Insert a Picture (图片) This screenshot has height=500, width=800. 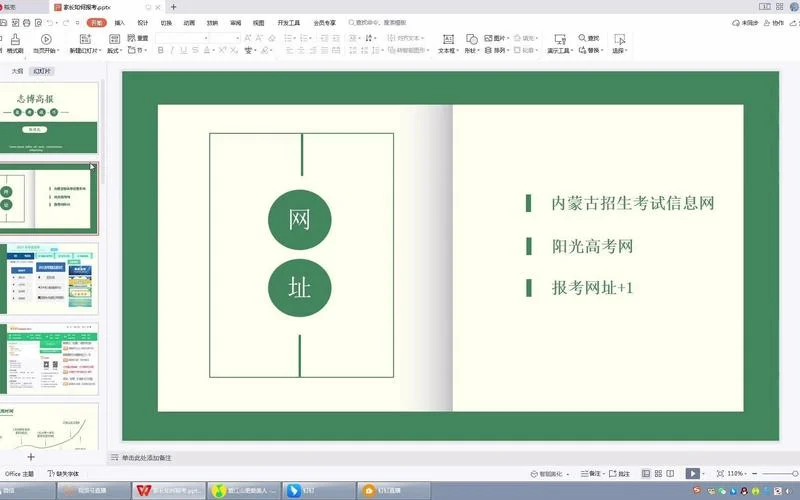(495, 38)
